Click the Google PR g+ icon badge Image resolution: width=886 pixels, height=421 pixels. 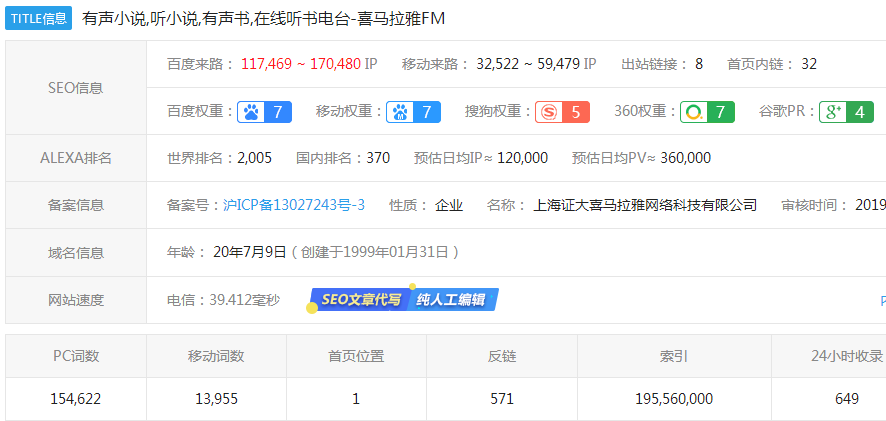(846, 112)
